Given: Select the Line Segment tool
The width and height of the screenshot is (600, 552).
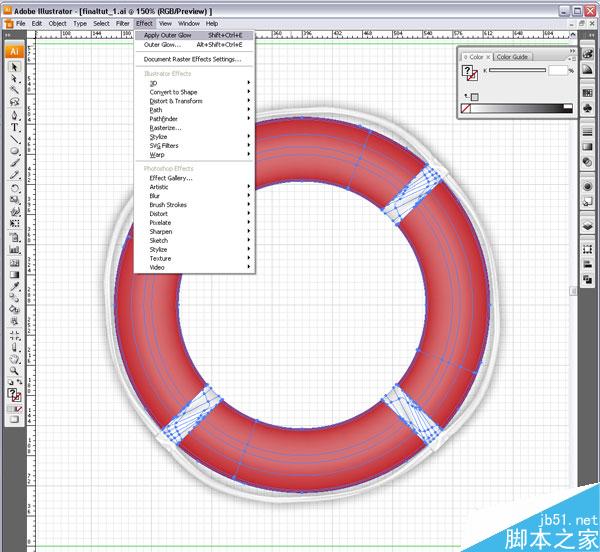Looking at the screenshot, I should pos(15,139).
